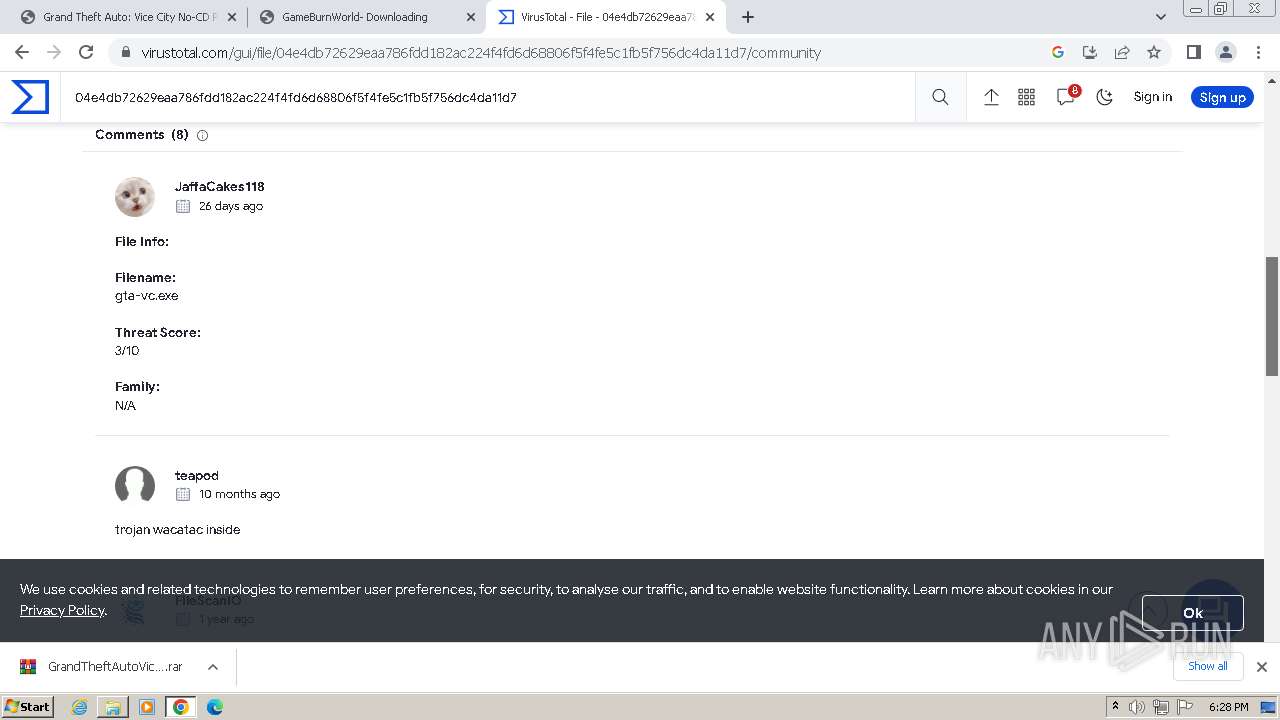1280x720 pixels.
Task: Click the network tray icon
Action: [x=1161, y=707]
